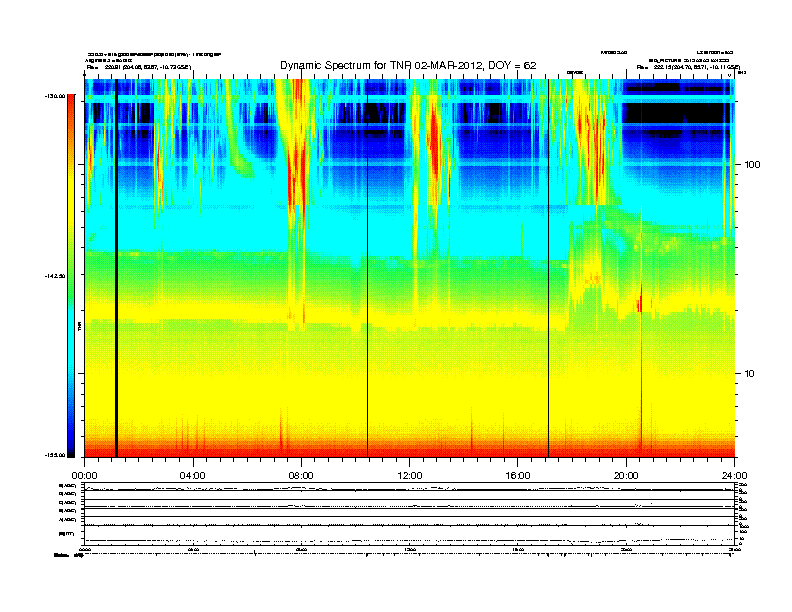Viewport: 792px width, 612px height.
Task: Click the -155.00 color bar label
Action: pos(55,455)
